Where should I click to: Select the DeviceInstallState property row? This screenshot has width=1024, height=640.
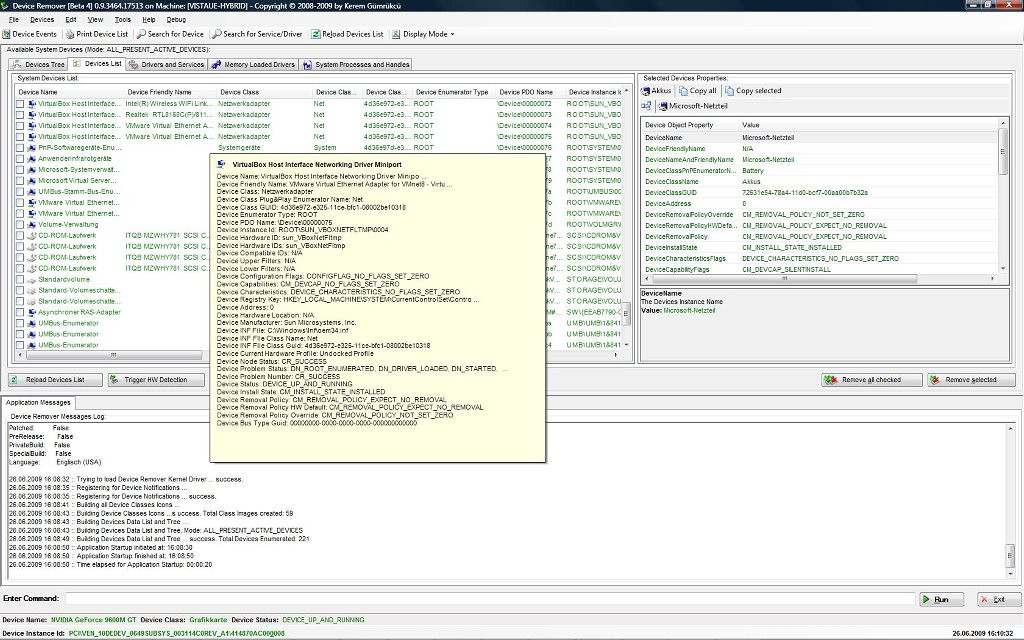point(820,248)
